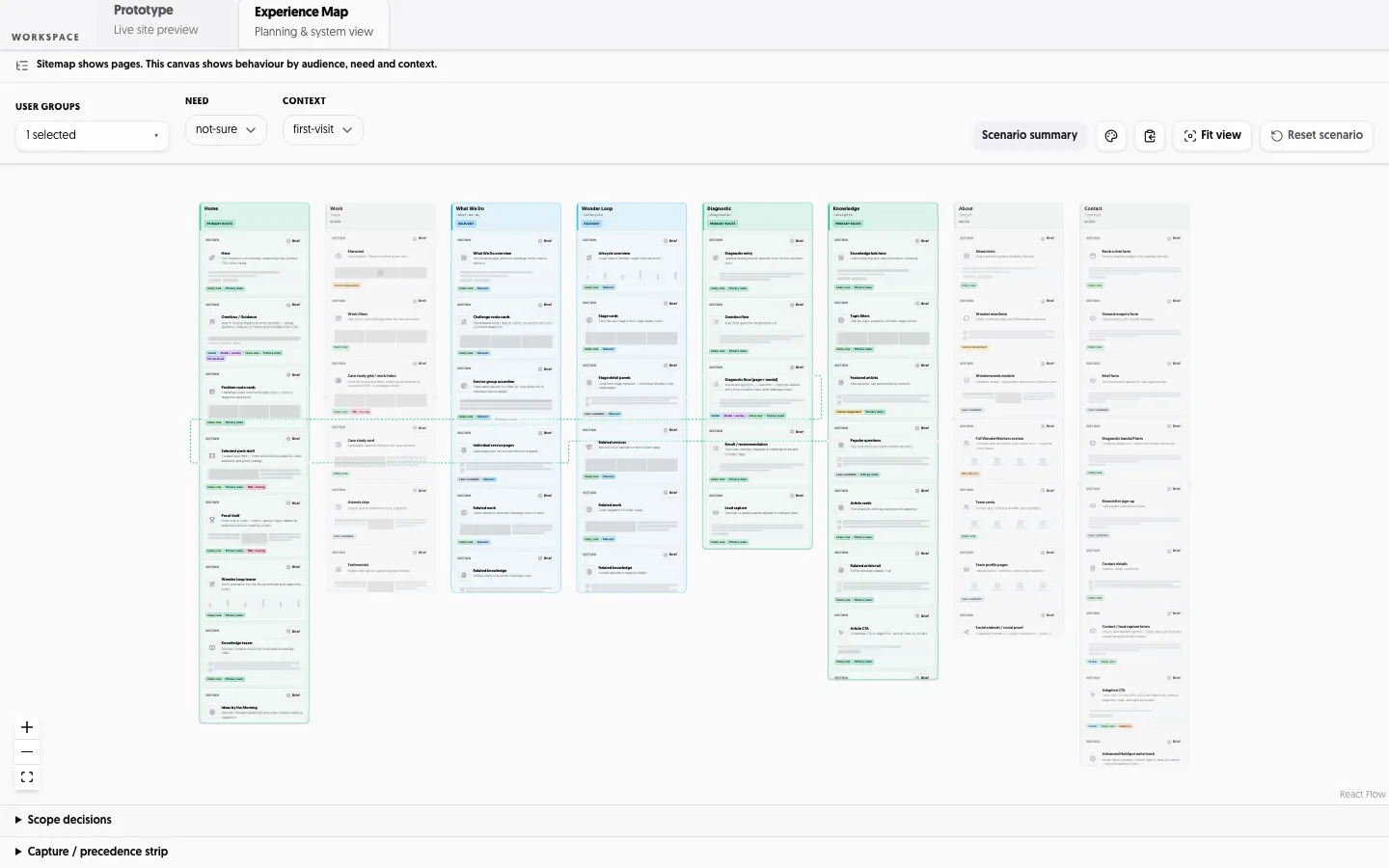Click the Question flow section icon
The height and width of the screenshot is (868, 1389).
click(715, 321)
